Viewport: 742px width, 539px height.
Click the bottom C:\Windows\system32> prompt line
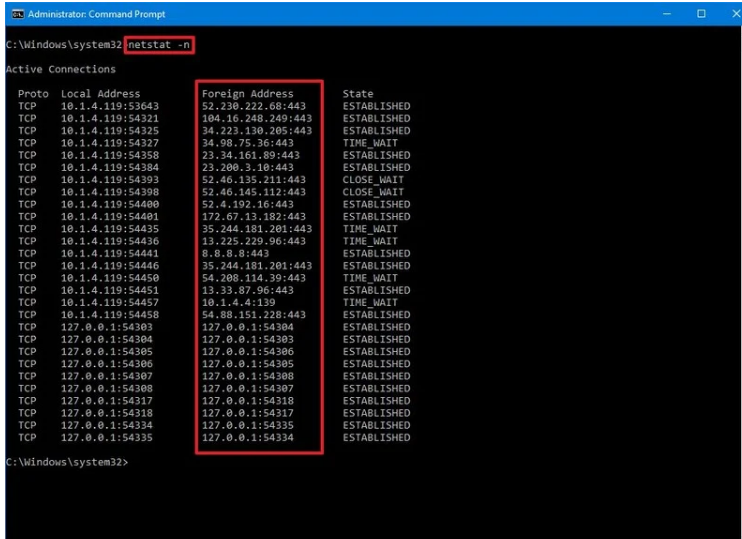[x=67, y=462]
